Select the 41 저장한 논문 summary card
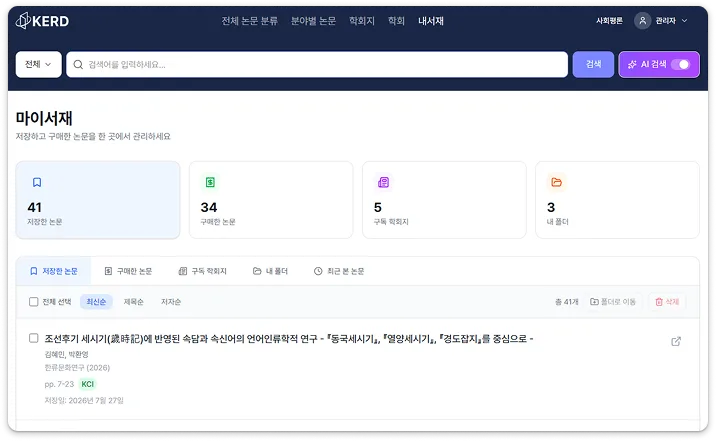The image size is (716, 441). coord(98,200)
